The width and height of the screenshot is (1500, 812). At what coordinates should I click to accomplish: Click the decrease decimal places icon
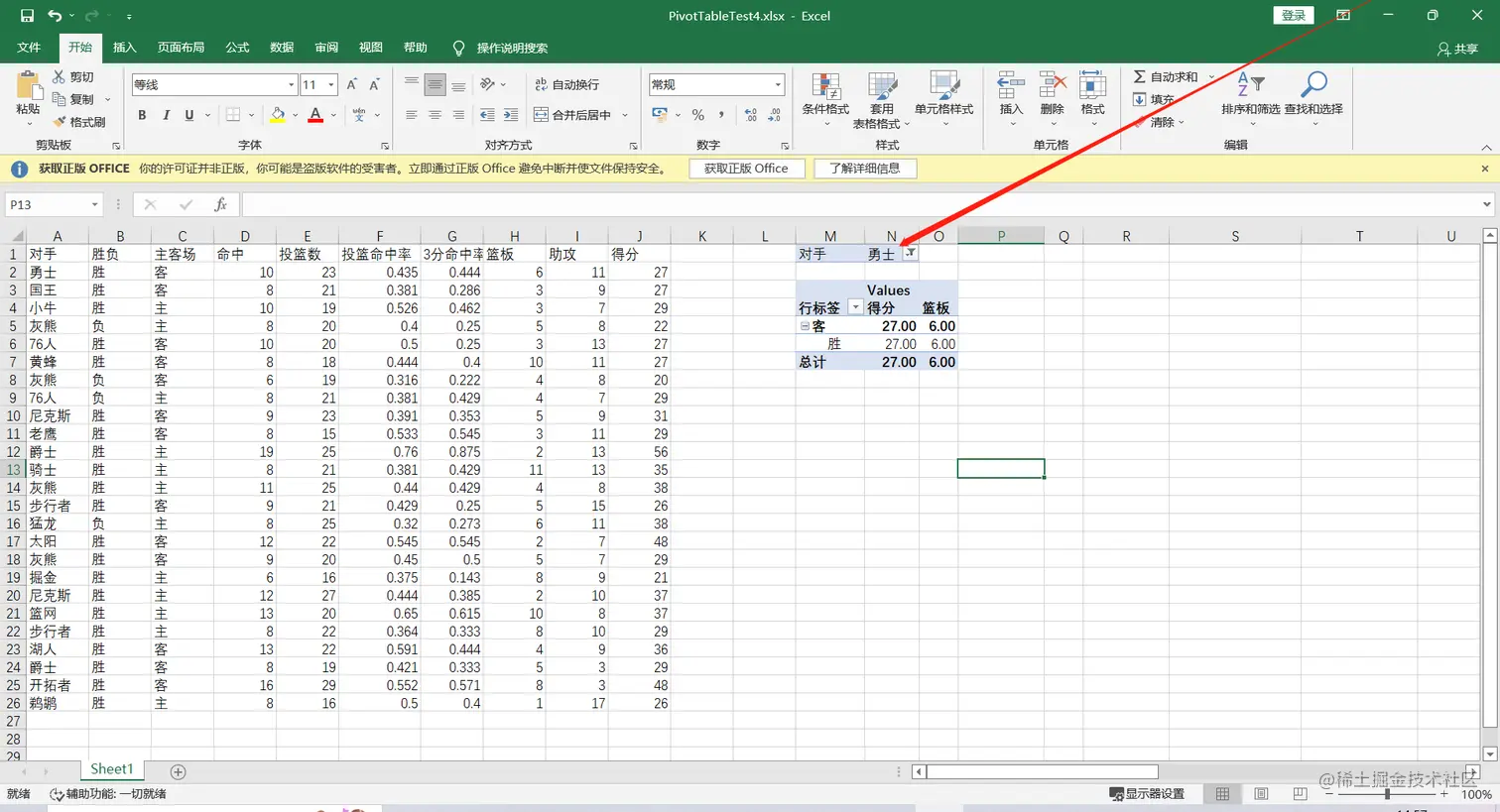pos(774,115)
